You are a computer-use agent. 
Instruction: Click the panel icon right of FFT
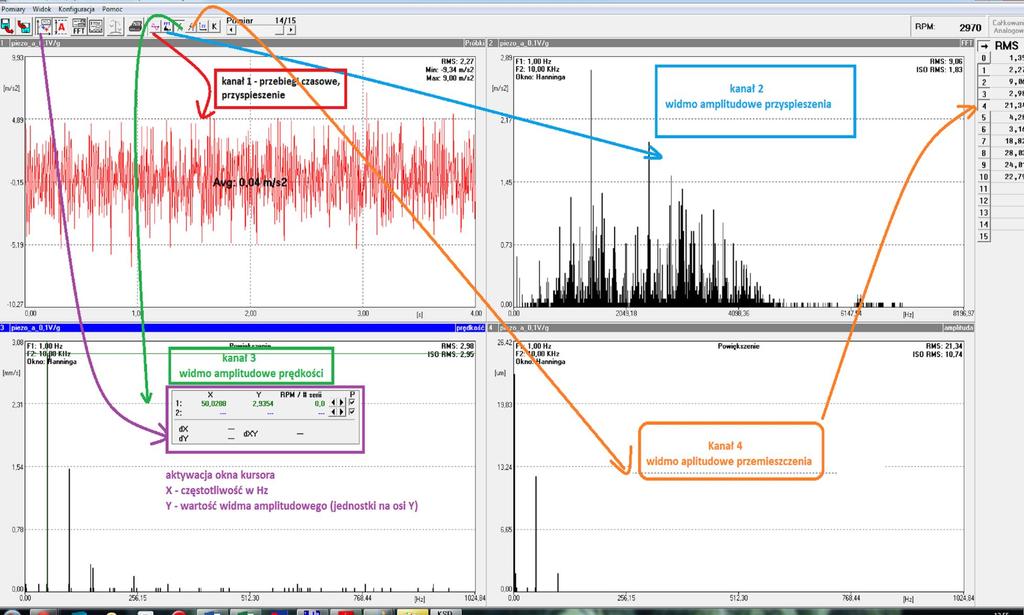pos(96,26)
